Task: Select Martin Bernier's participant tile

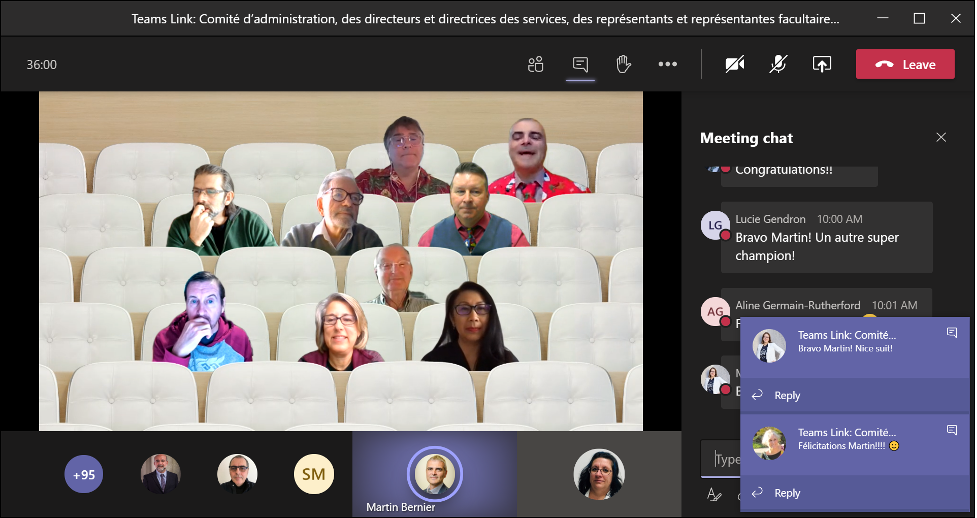Action: point(434,475)
